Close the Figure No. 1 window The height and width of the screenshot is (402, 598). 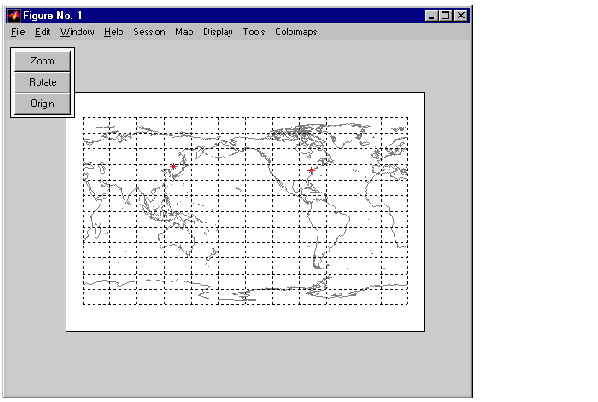click(x=461, y=16)
